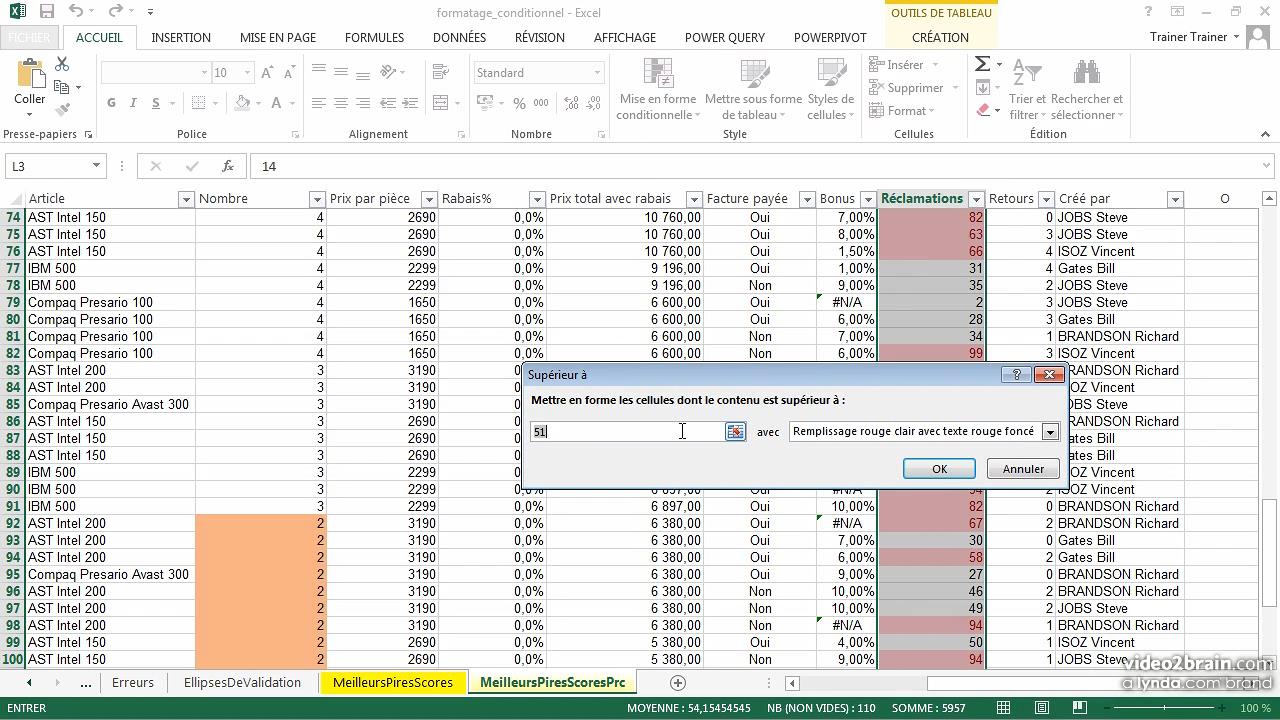Open the Article column filter dropdown

click(x=185, y=199)
